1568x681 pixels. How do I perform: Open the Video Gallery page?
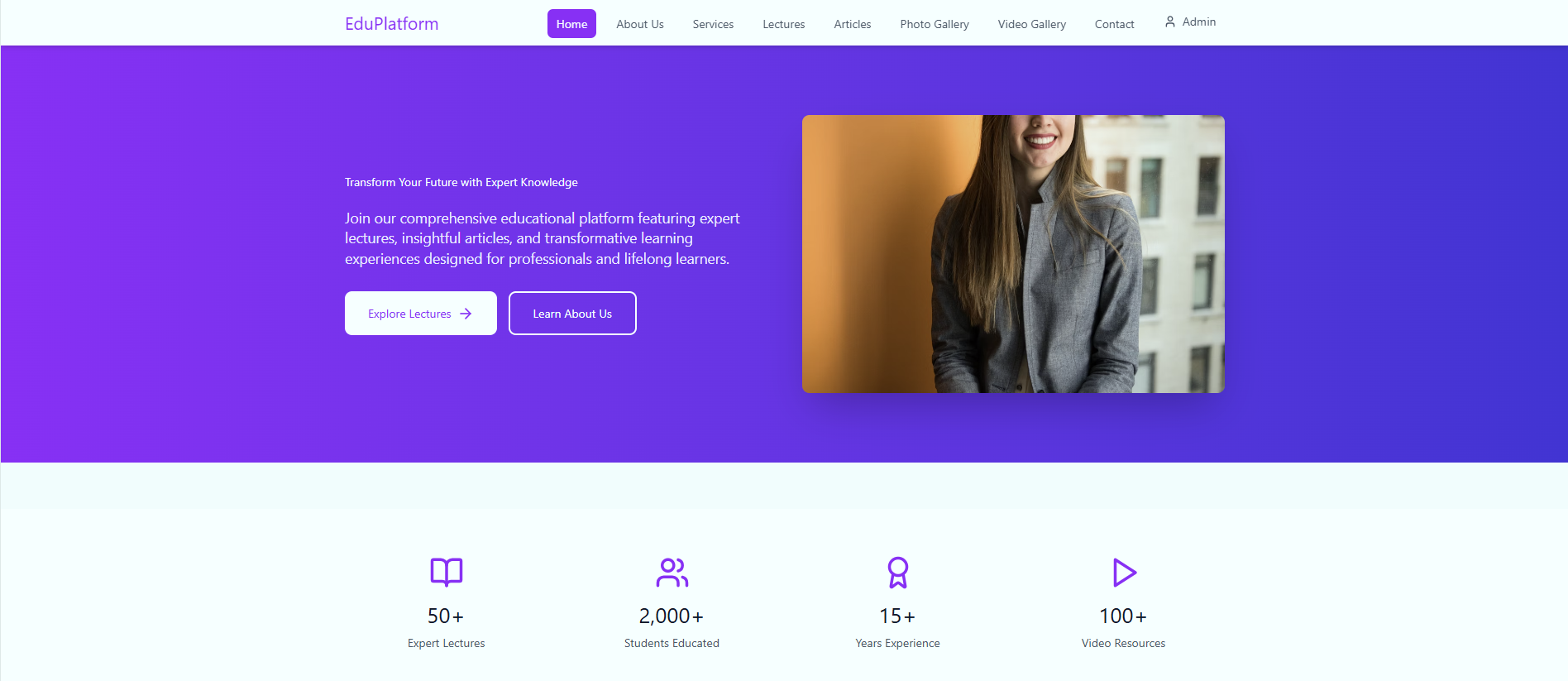pos(1032,24)
